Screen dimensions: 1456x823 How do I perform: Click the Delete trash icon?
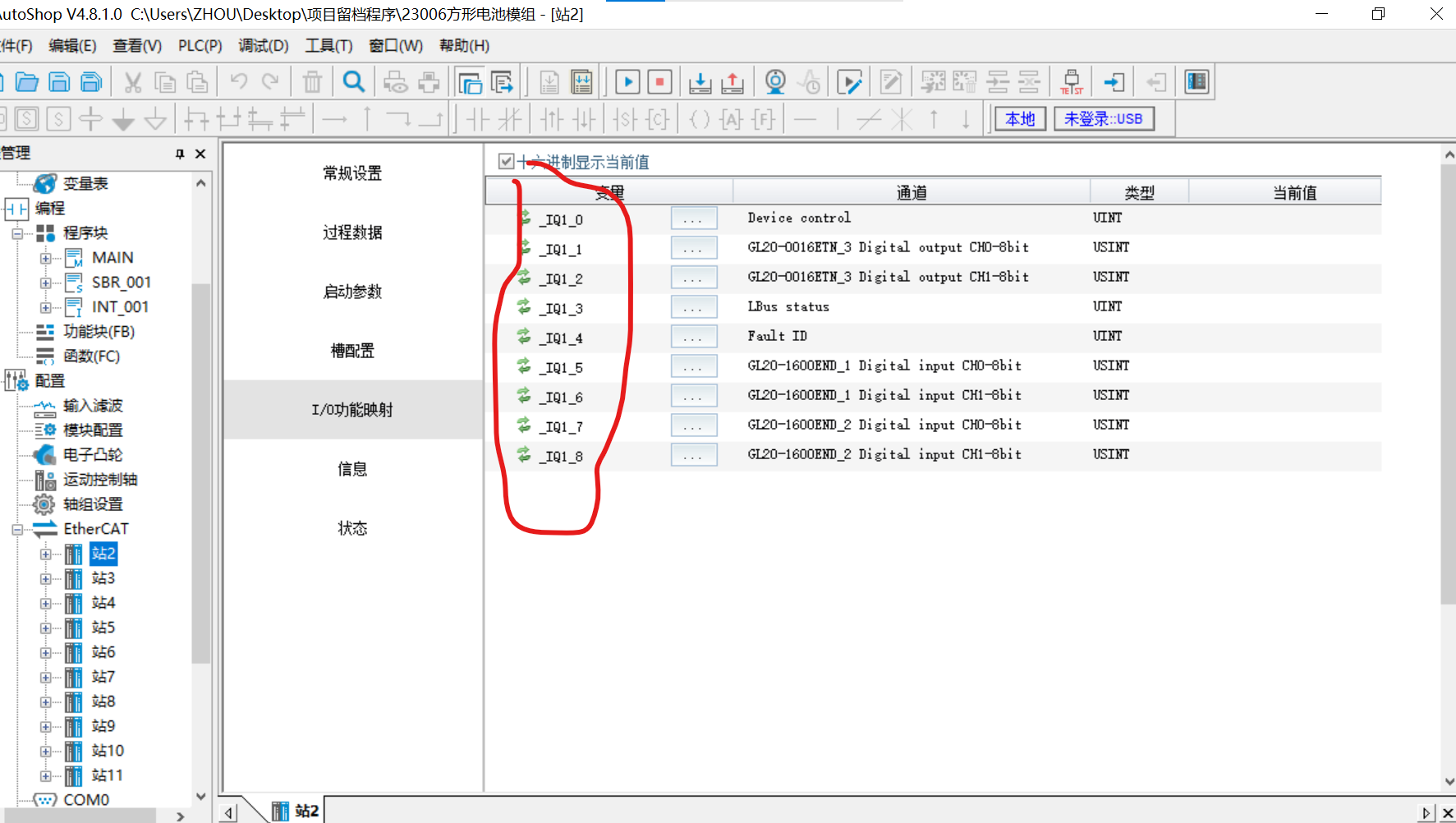312,82
